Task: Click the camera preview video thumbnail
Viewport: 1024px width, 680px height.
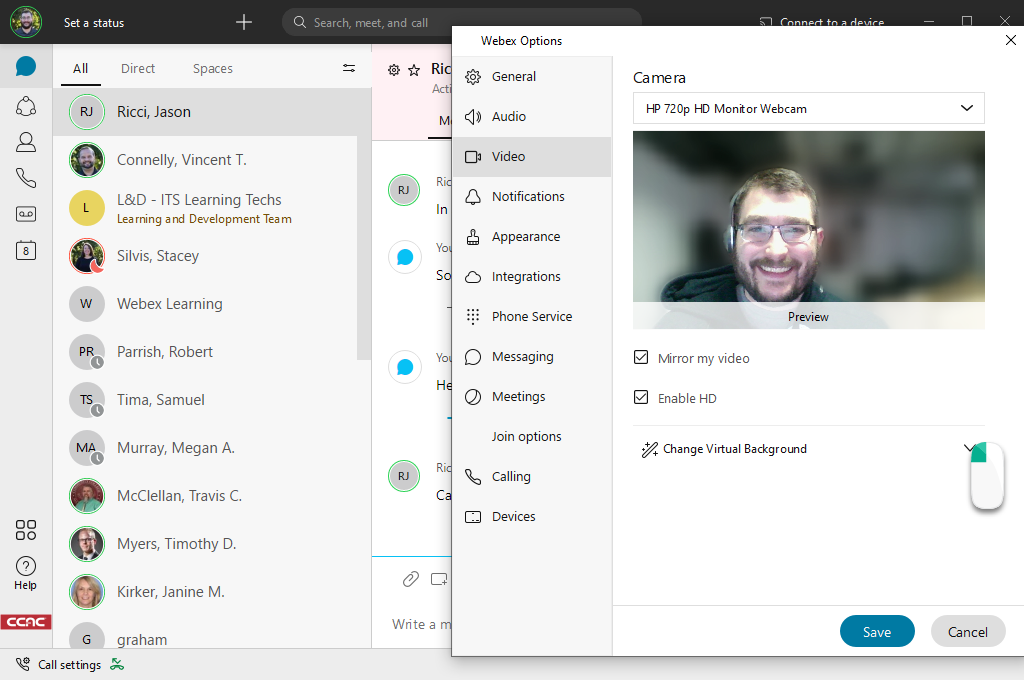Action: (x=808, y=230)
